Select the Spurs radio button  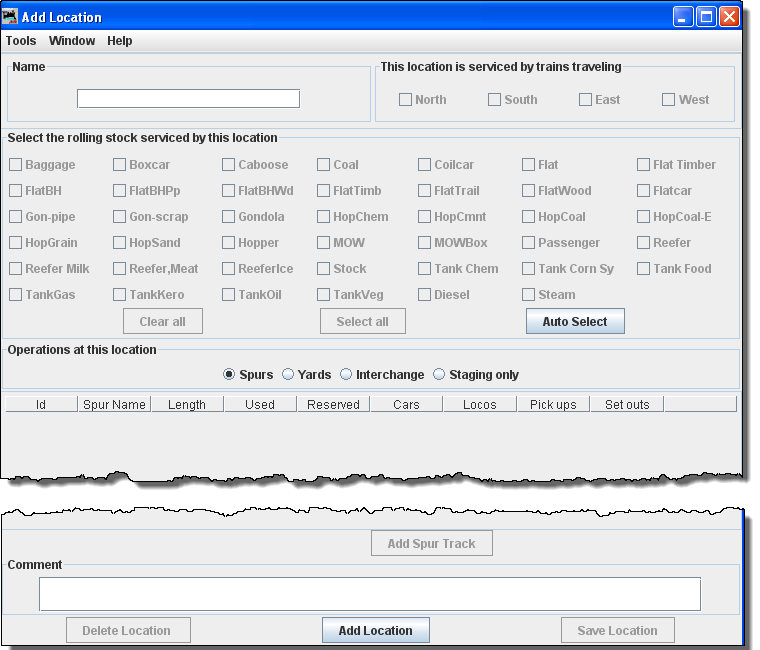(230, 375)
